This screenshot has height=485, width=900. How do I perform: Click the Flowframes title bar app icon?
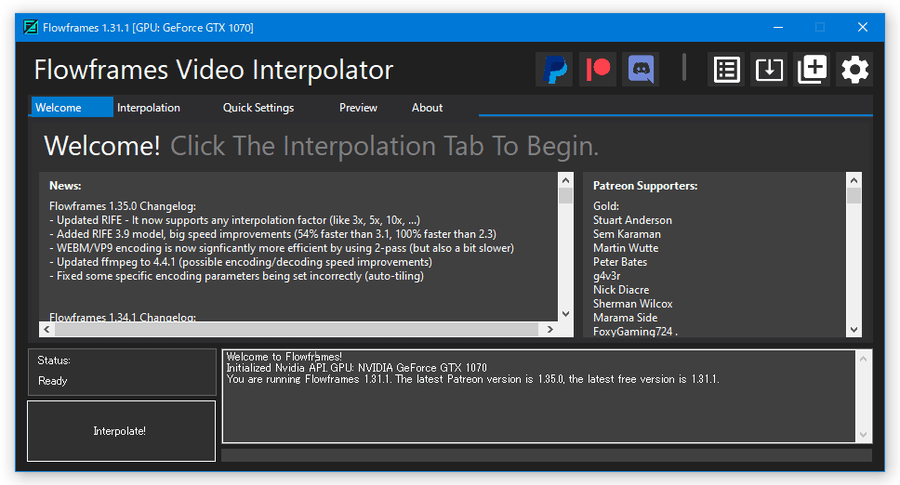[x=30, y=27]
